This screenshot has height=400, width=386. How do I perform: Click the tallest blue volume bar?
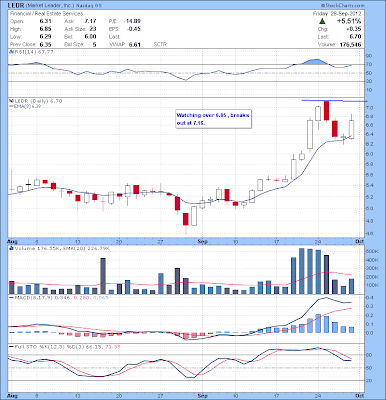pyautogui.click(x=302, y=271)
